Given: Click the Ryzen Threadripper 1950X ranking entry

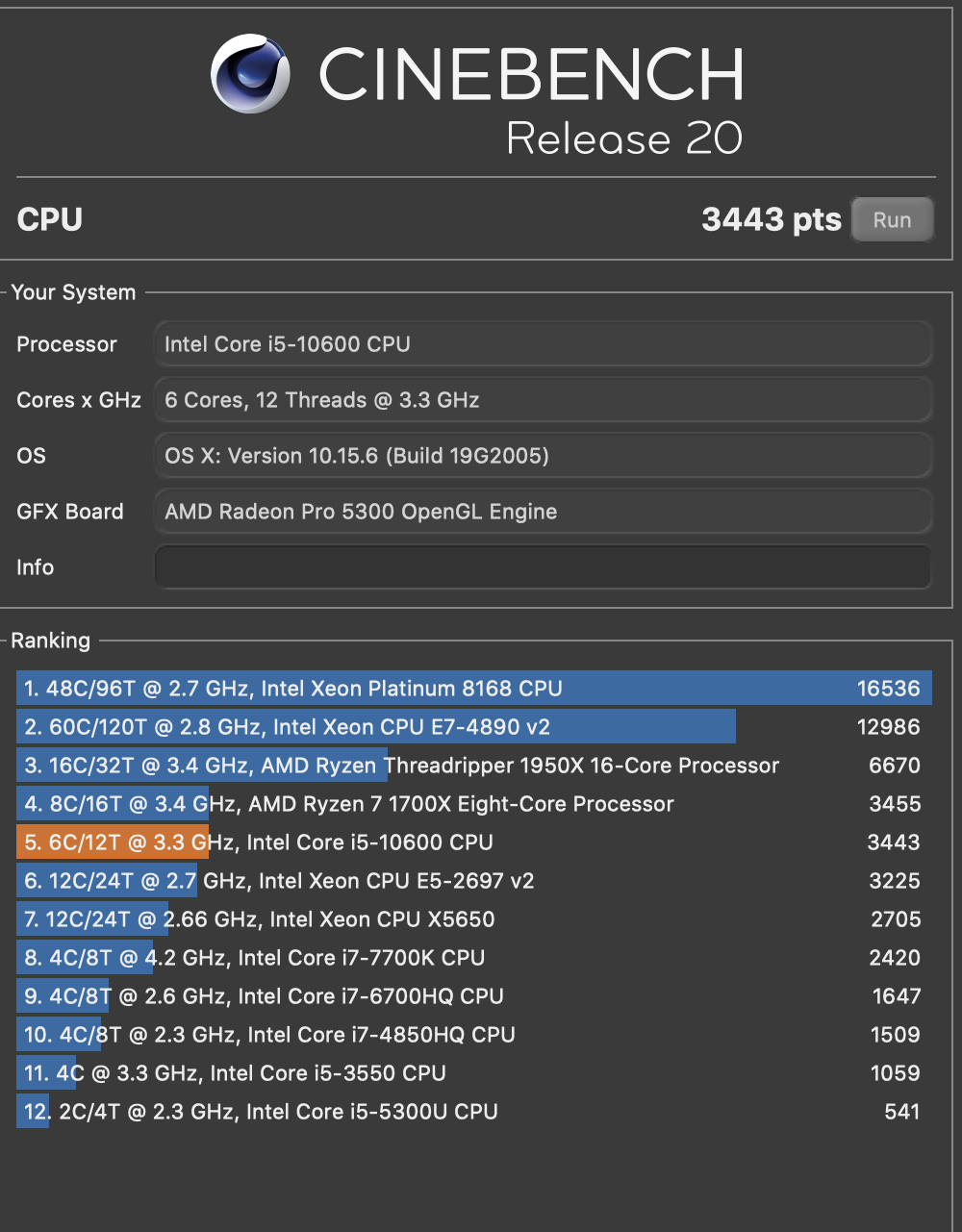Looking at the screenshot, I should [x=473, y=766].
